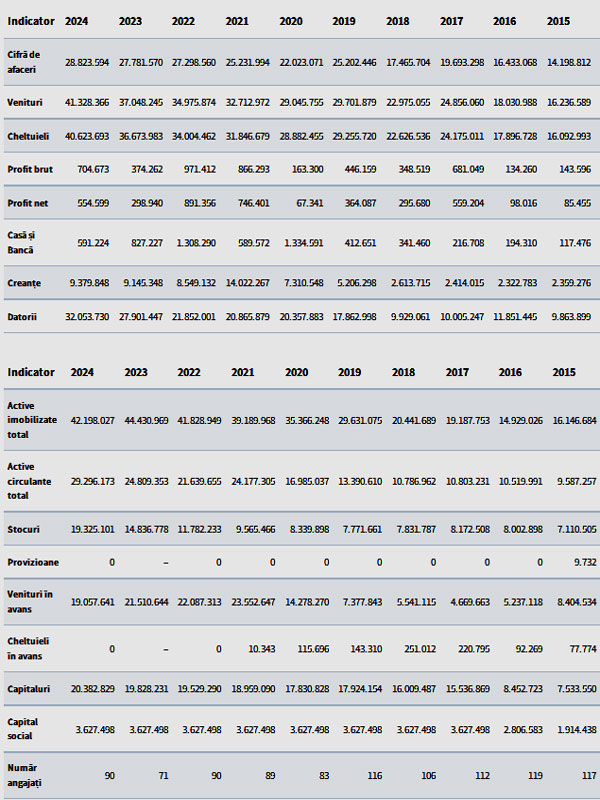
Task: Click Capital social 2015 value 1.914.438
Action: pos(574,730)
